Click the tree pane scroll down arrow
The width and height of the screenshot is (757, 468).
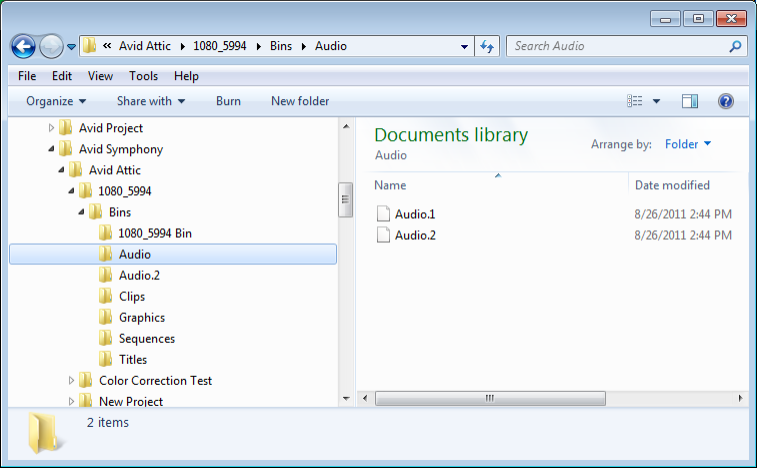tap(346, 398)
